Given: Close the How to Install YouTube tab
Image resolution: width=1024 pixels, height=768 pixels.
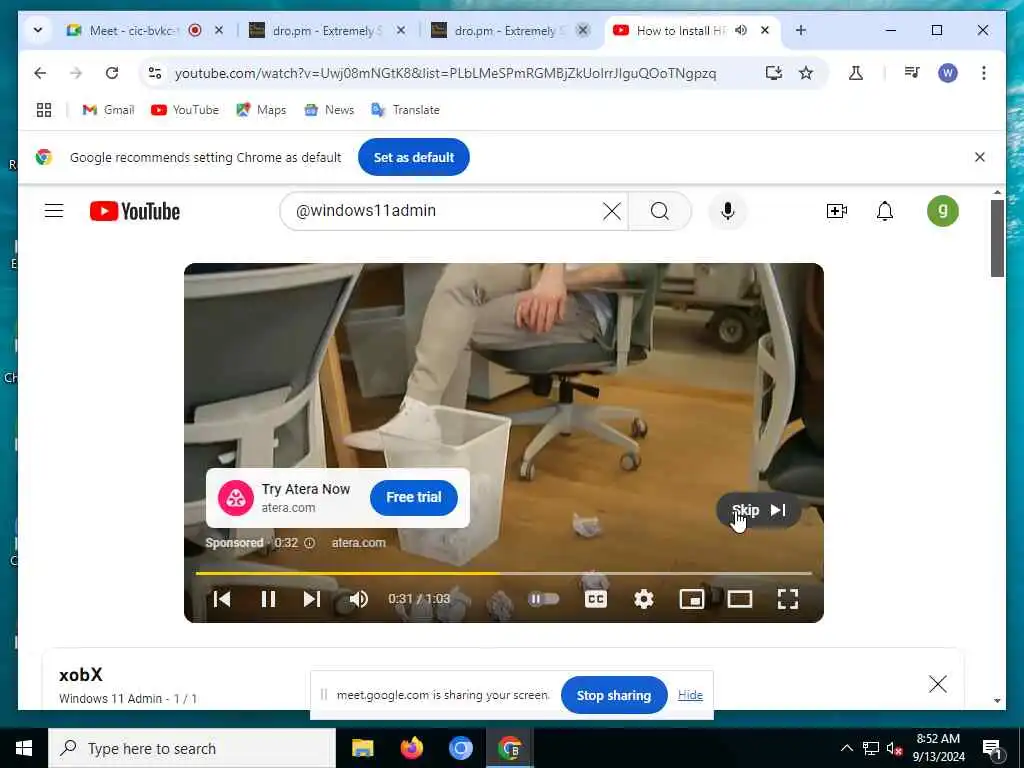Looking at the screenshot, I should (765, 30).
